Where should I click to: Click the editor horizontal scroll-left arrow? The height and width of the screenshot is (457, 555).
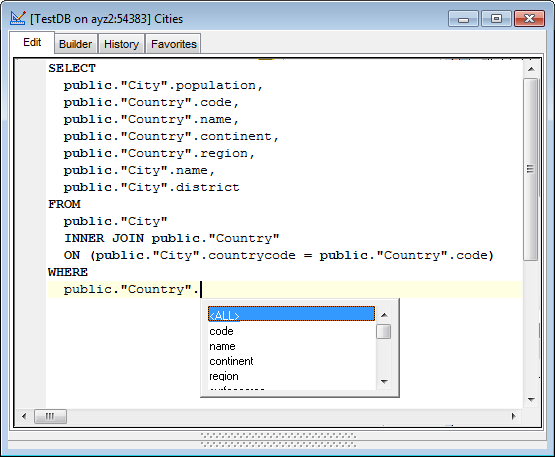point(24,416)
